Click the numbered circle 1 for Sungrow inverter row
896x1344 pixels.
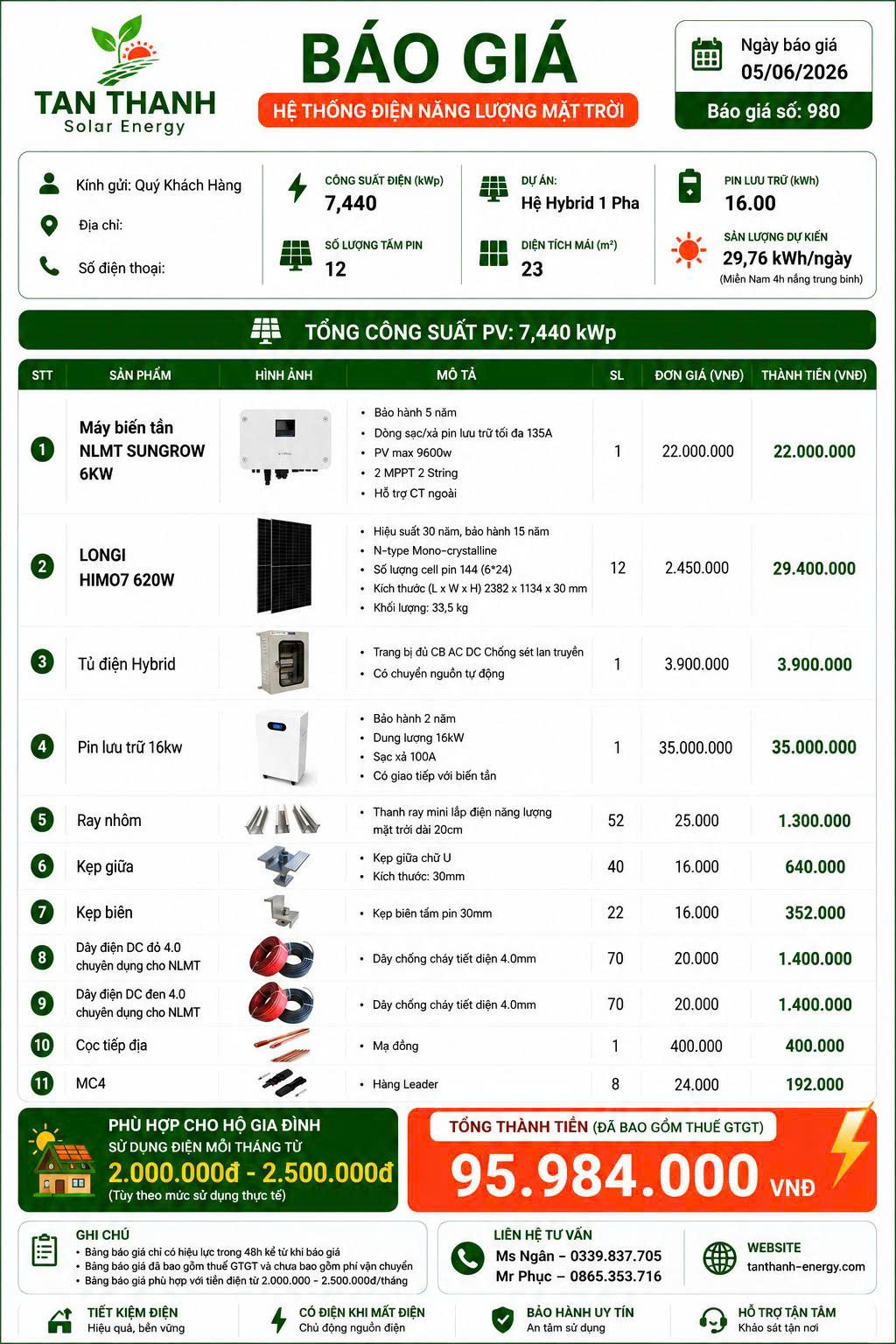click(x=42, y=450)
